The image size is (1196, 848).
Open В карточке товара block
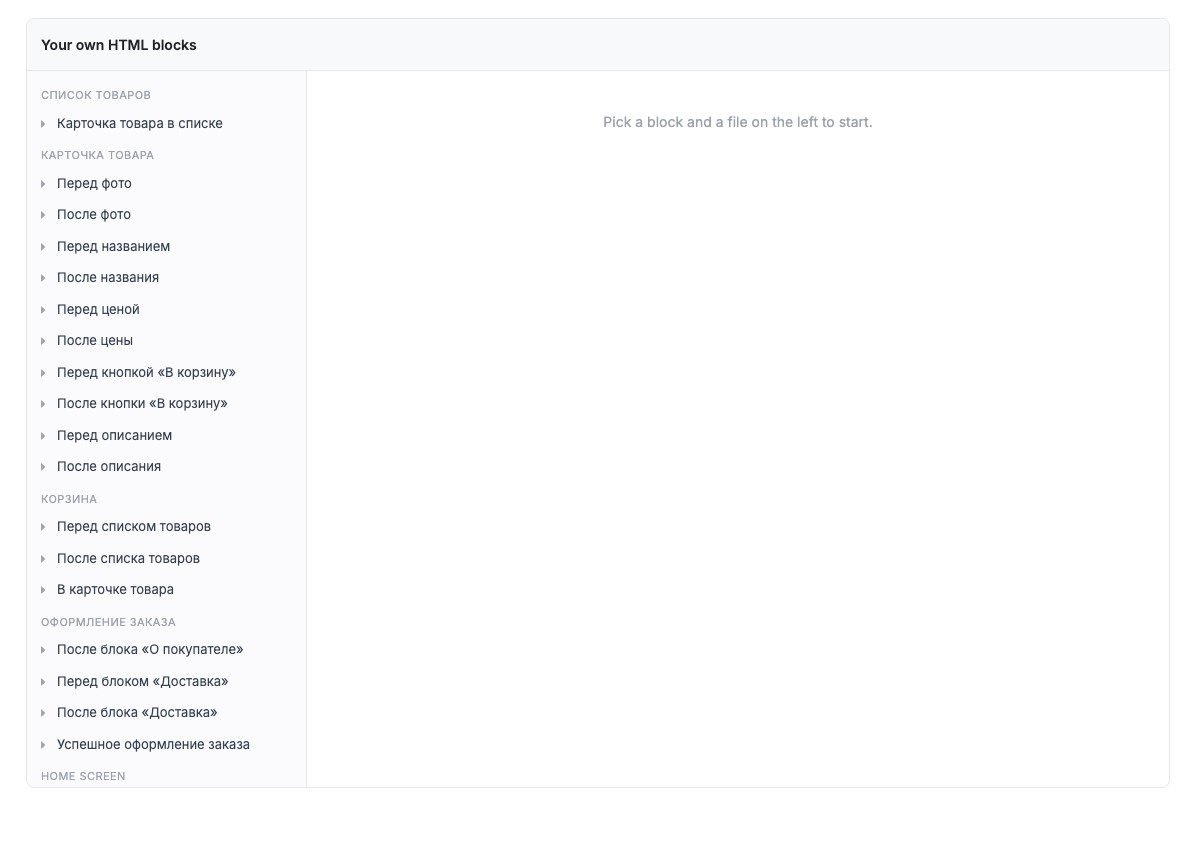pos(115,590)
